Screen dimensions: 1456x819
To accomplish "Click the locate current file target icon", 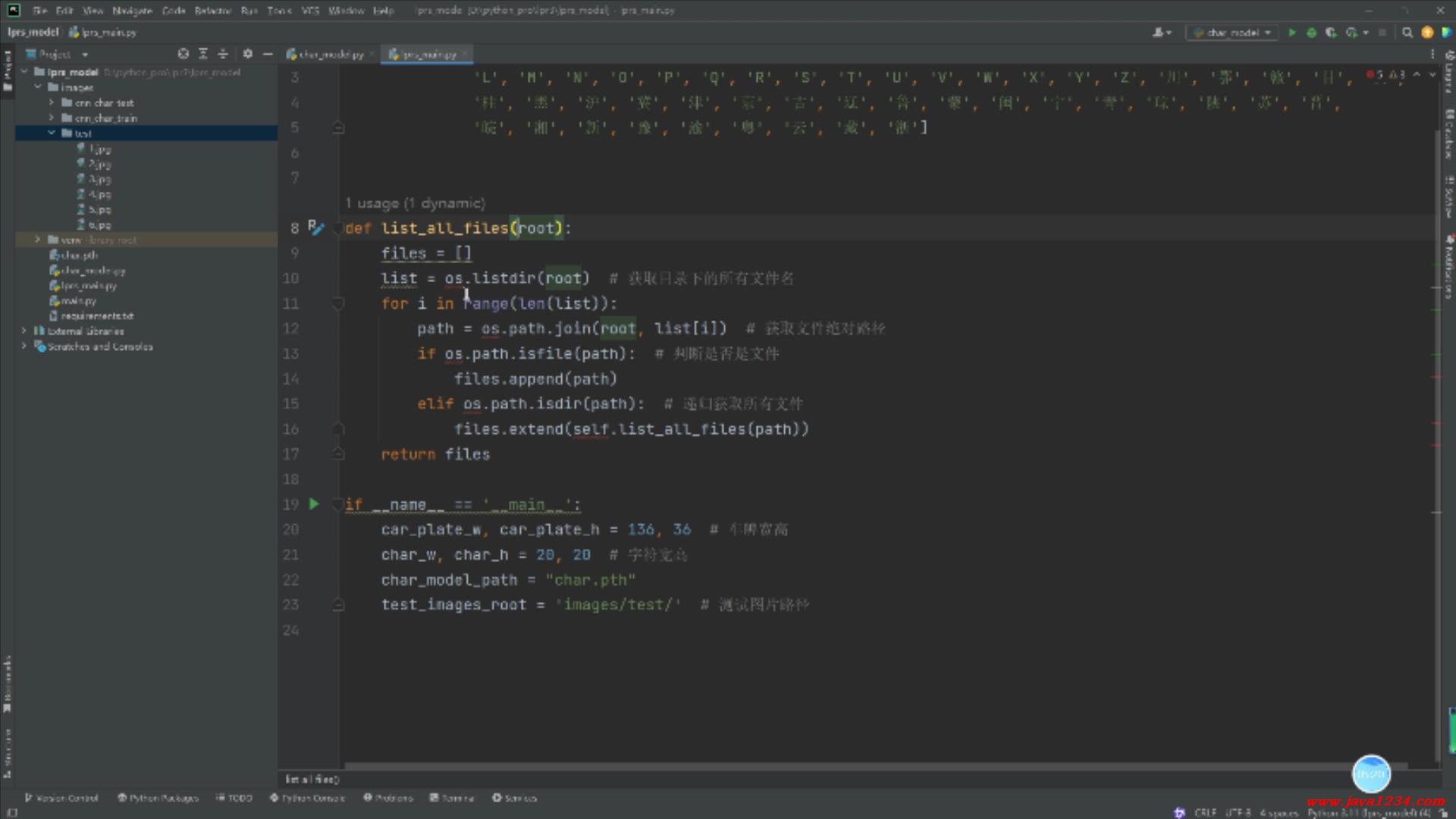I will tap(183, 54).
